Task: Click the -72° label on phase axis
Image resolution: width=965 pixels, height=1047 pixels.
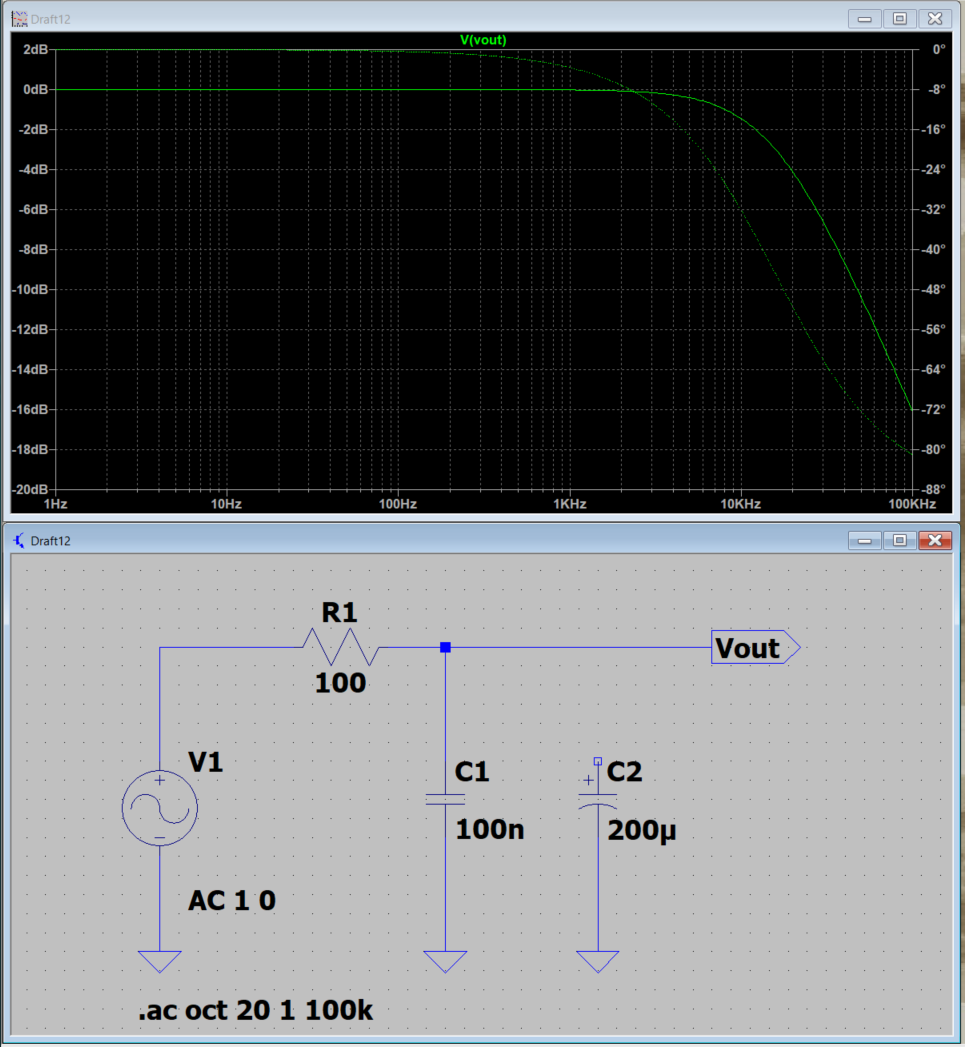Action: tap(935, 409)
